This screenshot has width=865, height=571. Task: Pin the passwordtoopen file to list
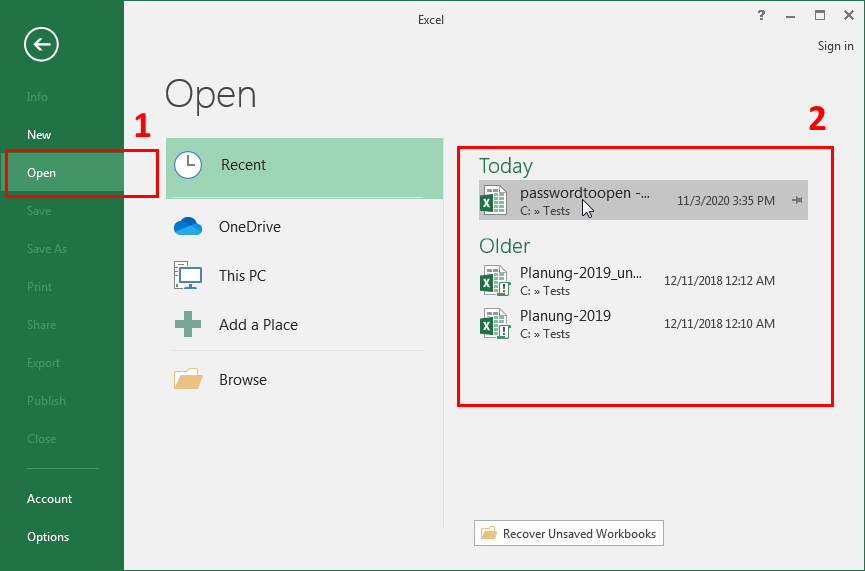click(x=797, y=200)
